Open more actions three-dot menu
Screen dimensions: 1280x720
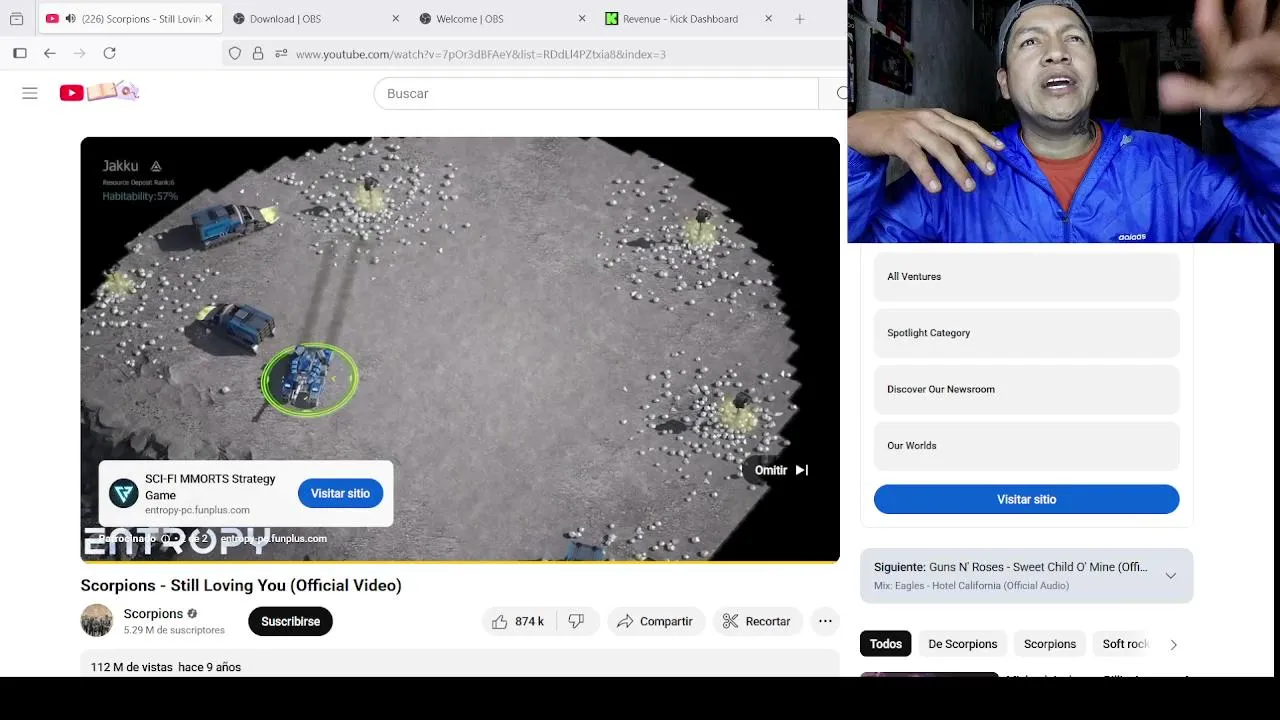pos(825,621)
